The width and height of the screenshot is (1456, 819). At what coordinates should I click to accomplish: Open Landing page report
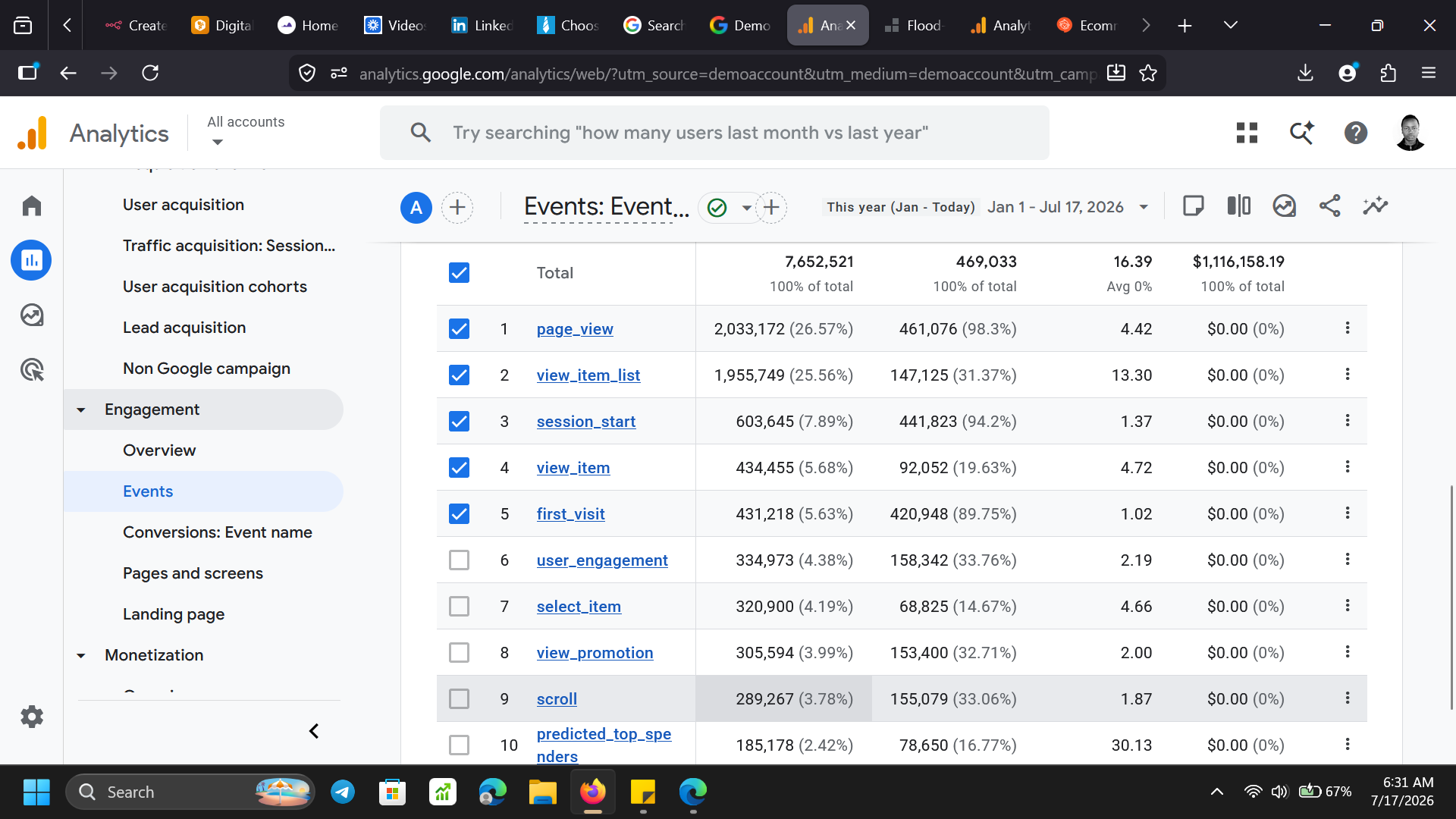point(174,614)
